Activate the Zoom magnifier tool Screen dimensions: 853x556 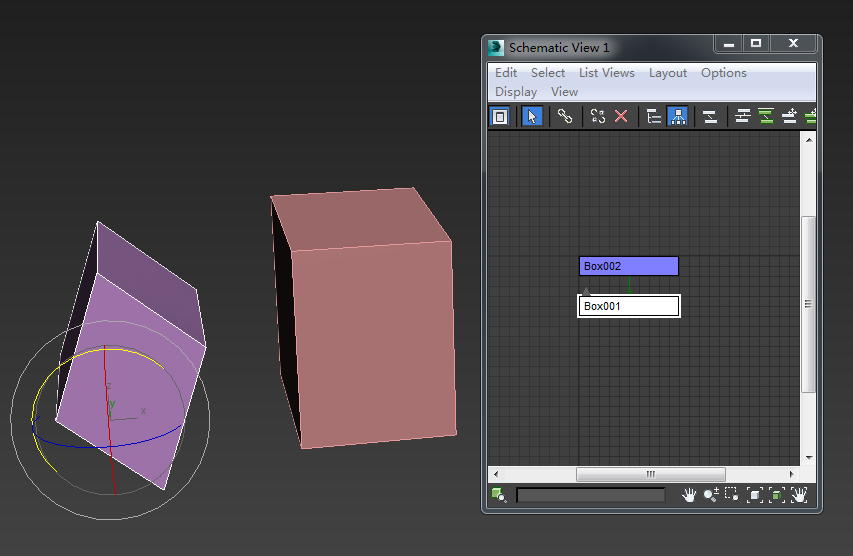pos(710,495)
